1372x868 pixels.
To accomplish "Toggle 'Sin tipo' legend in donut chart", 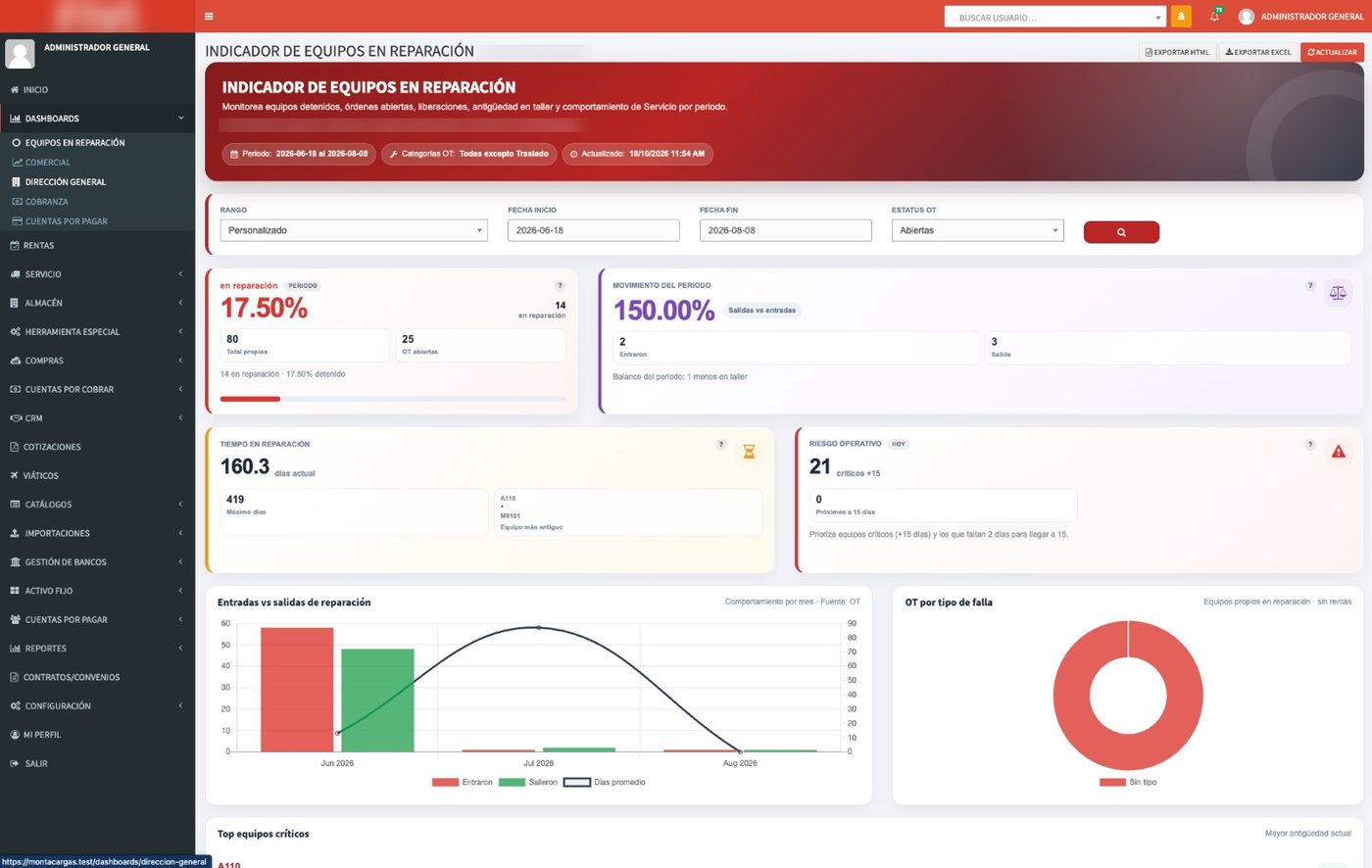I will [x=1129, y=783].
